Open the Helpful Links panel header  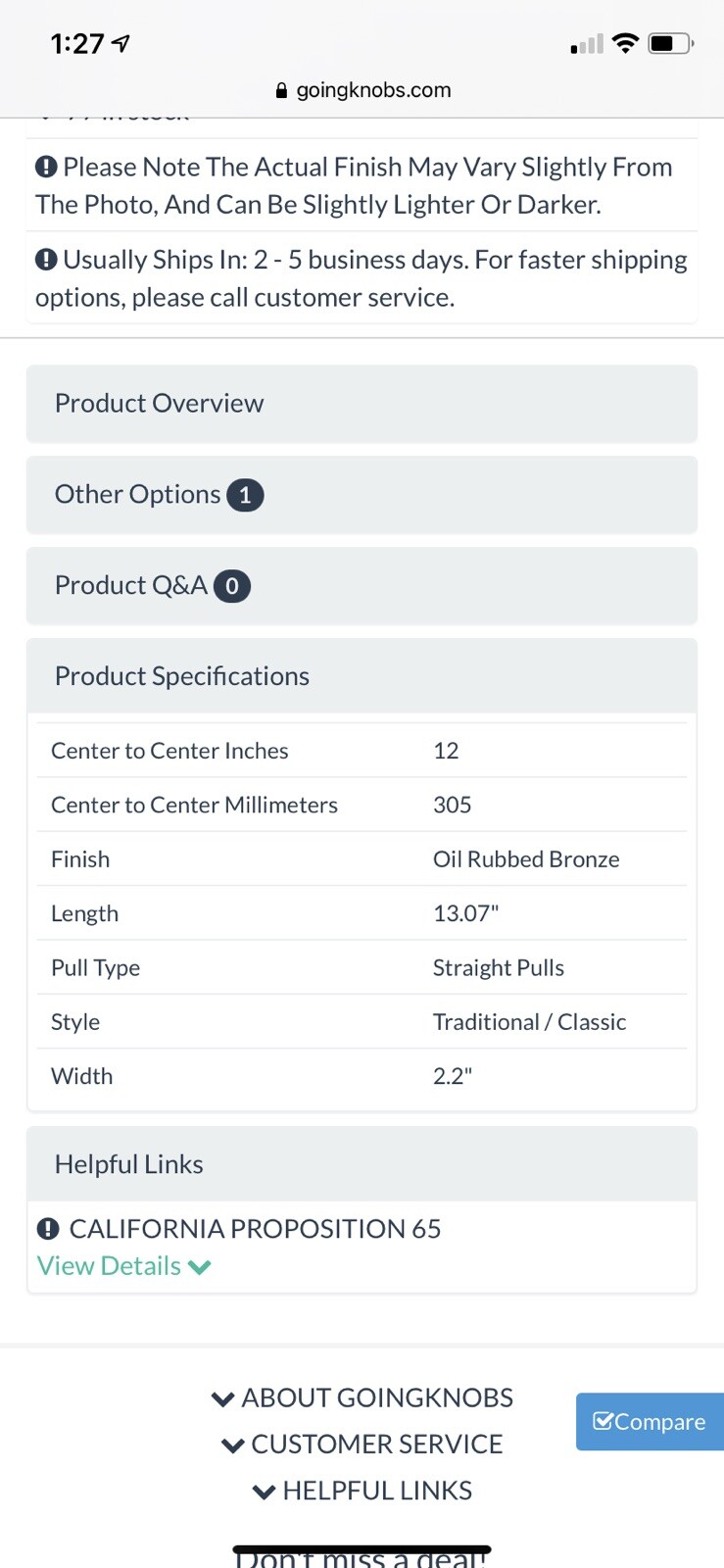tap(362, 1164)
